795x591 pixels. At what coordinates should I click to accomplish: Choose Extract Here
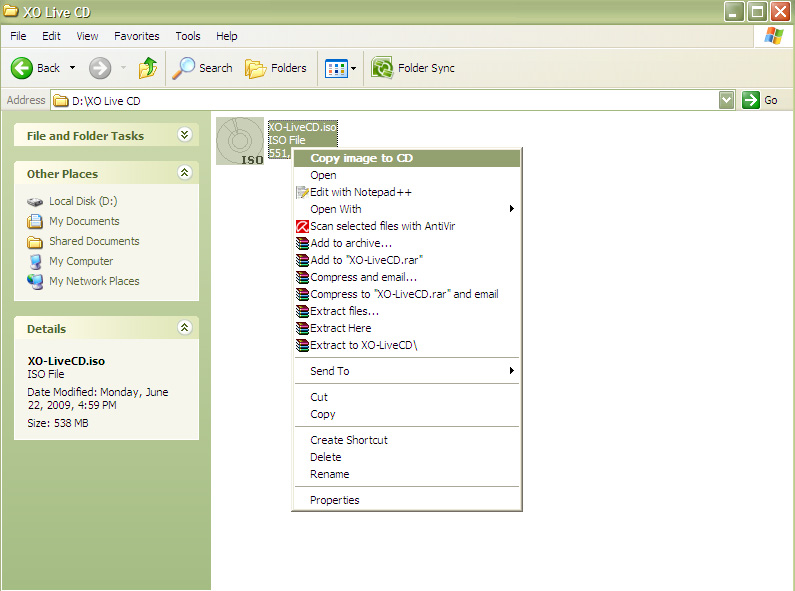(407, 328)
